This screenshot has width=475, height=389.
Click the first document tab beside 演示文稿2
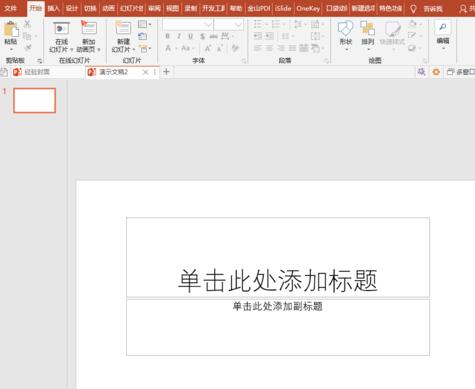(47, 72)
